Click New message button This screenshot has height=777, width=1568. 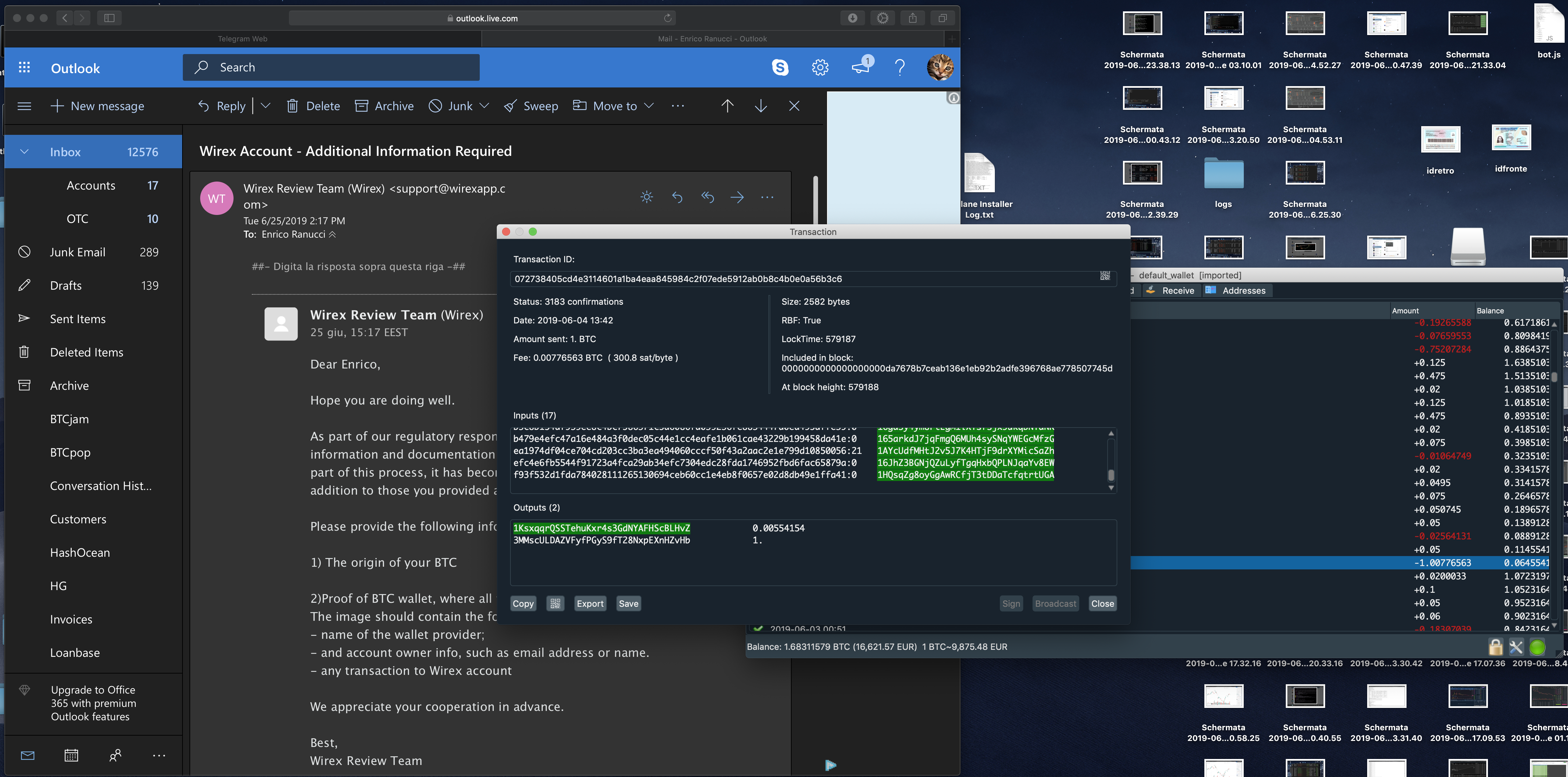coord(97,106)
